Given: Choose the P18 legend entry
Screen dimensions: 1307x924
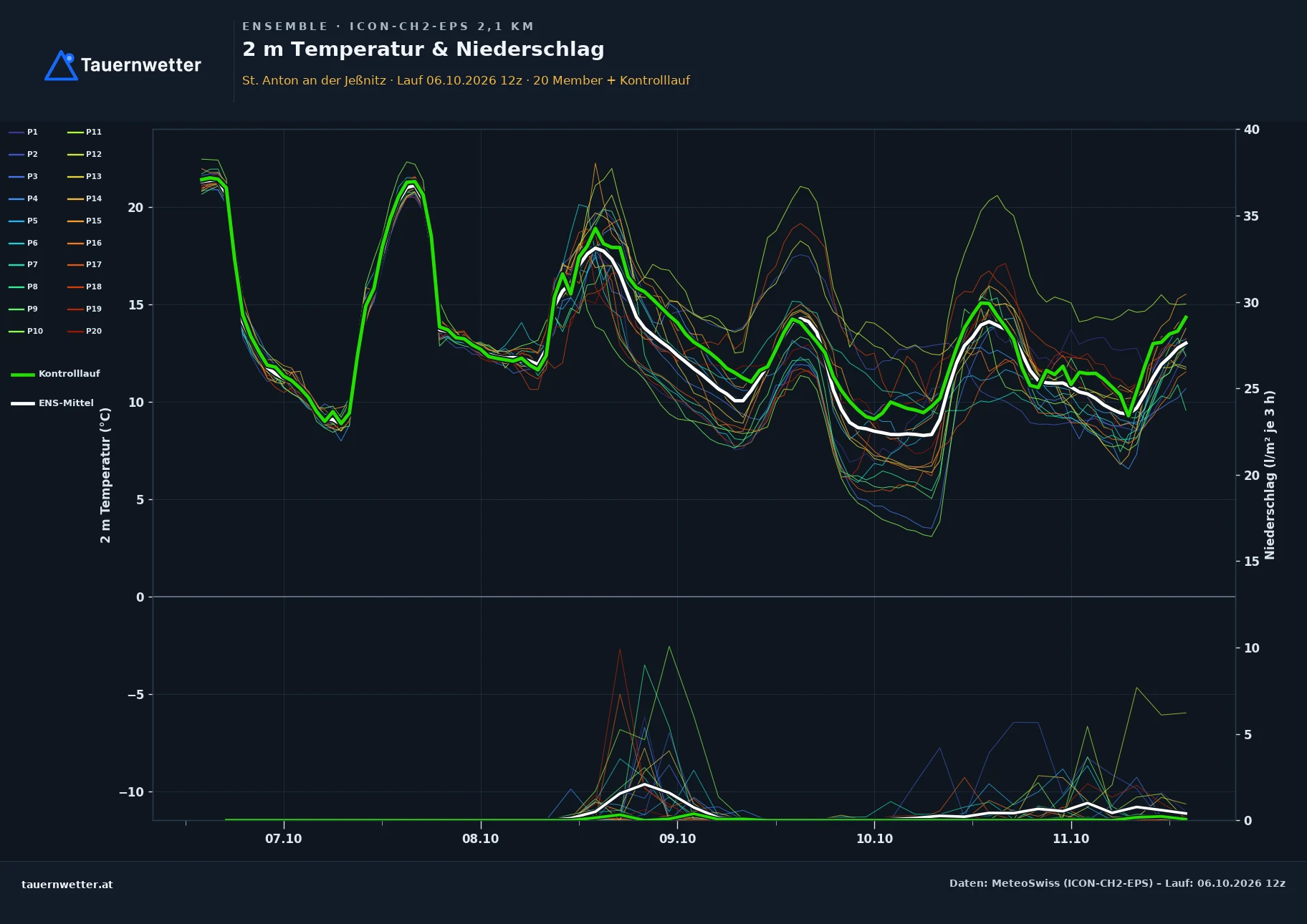Looking at the screenshot, I should click(85, 287).
